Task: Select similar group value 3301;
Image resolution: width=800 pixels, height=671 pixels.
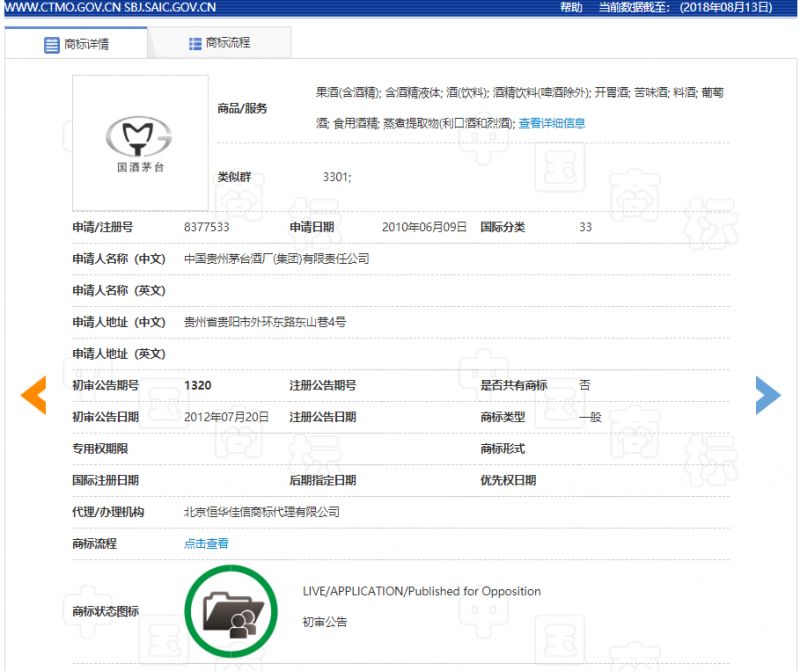Action: click(x=337, y=177)
